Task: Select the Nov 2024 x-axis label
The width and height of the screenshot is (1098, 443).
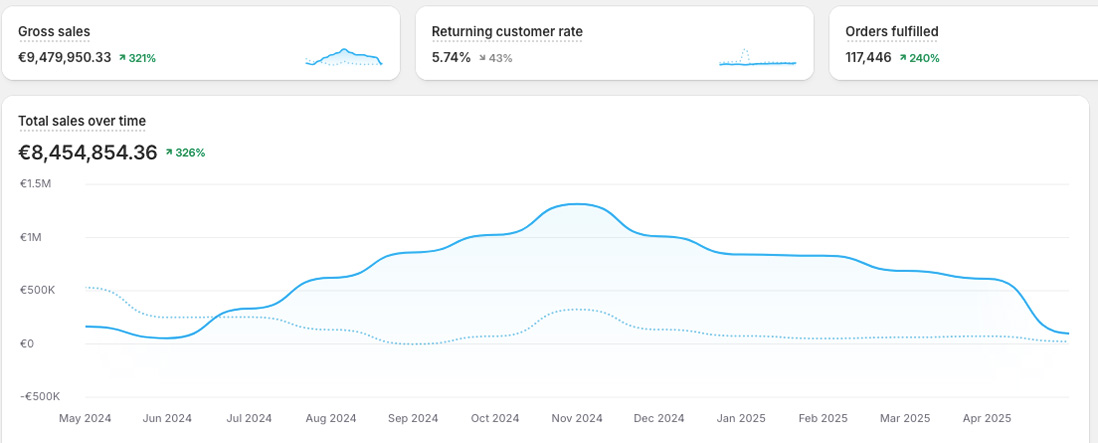Action: tap(576, 418)
